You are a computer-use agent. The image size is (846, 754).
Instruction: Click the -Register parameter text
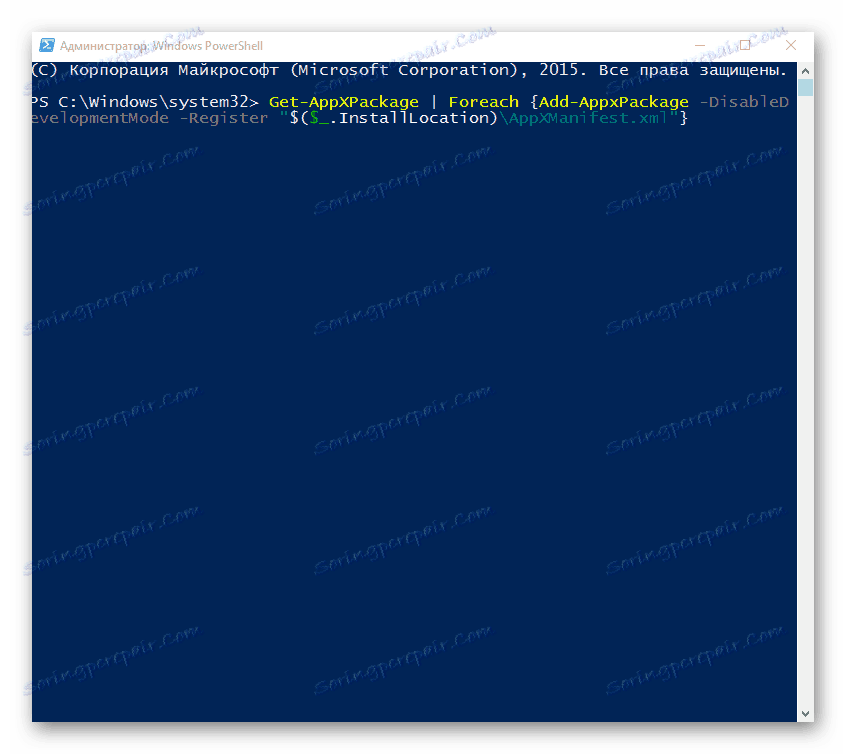[223, 118]
